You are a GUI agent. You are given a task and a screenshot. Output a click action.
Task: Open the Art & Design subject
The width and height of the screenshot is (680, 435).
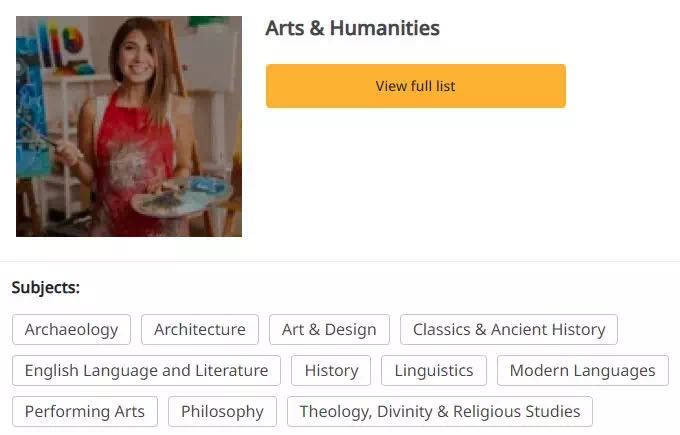click(x=329, y=329)
